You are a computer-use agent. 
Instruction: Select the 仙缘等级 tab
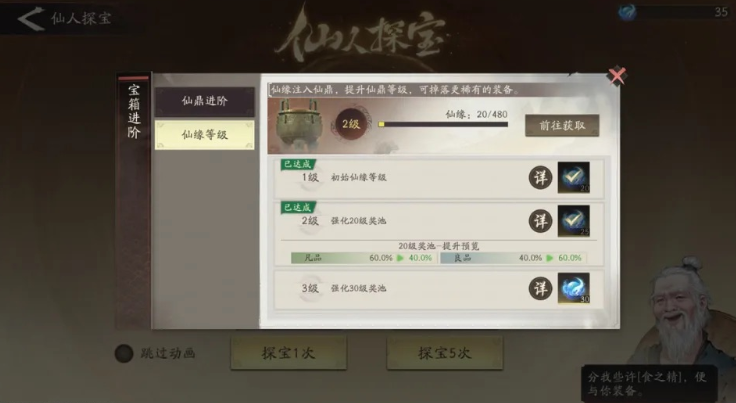click(x=205, y=135)
